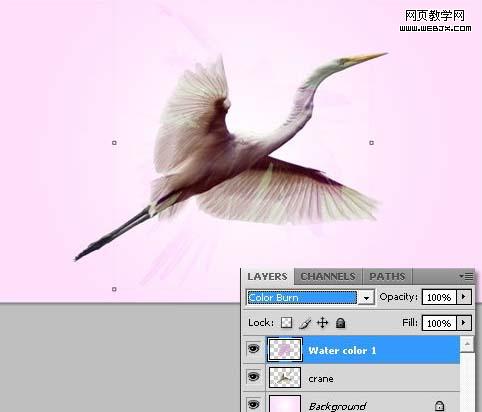The height and width of the screenshot is (412, 482).
Task: Click the upper-left transform handle
Action: [x=114, y=143]
